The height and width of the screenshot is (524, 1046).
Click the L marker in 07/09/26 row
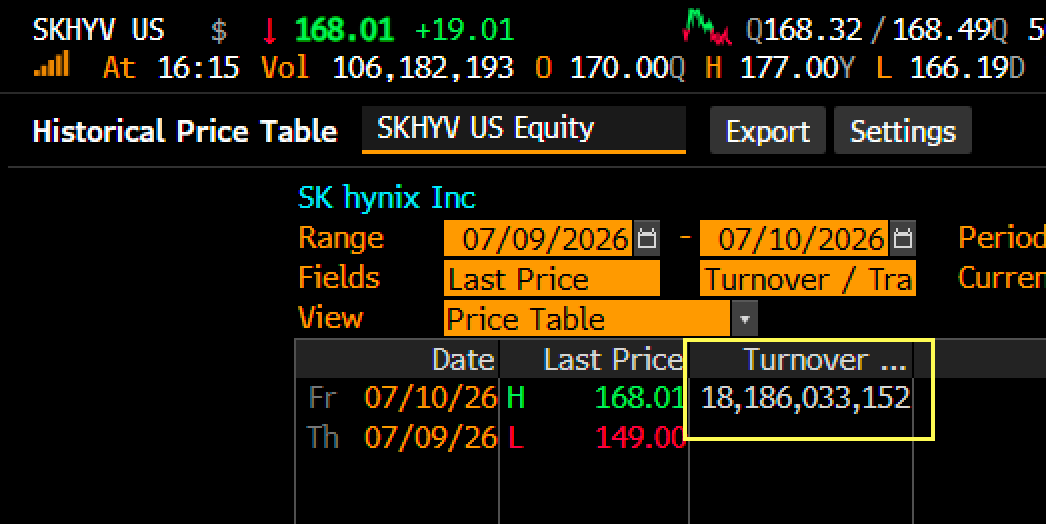pyautogui.click(x=515, y=438)
